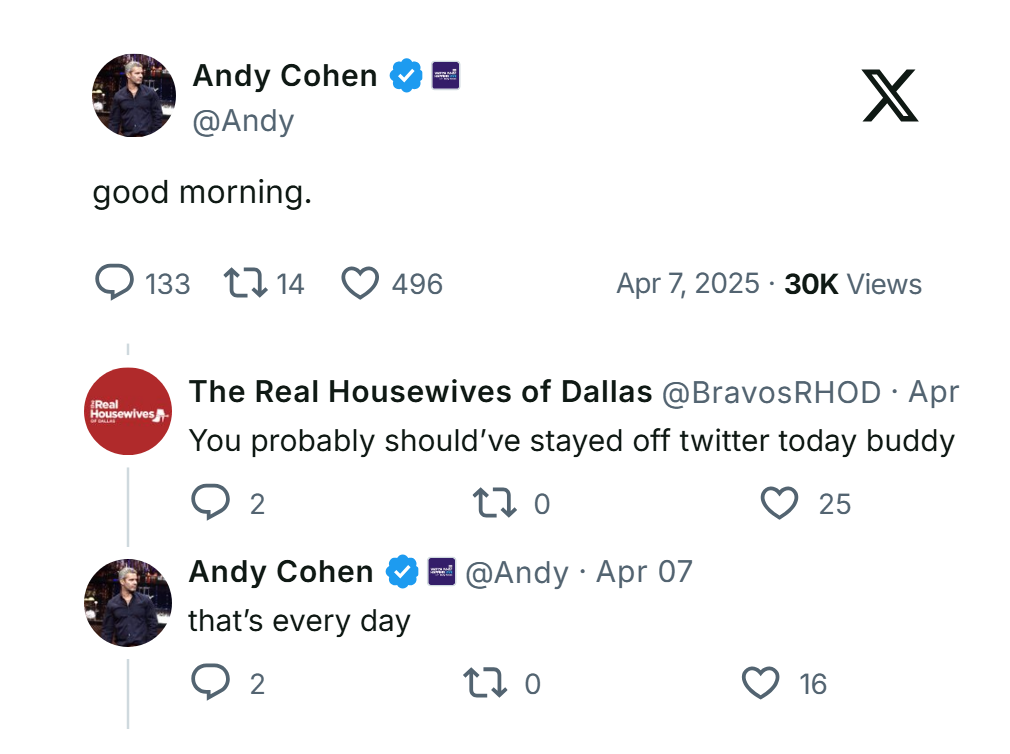Reply to the Real Housewives of Dallas comment
The width and height of the screenshot is (1010, 754).
tap(211, 503)
